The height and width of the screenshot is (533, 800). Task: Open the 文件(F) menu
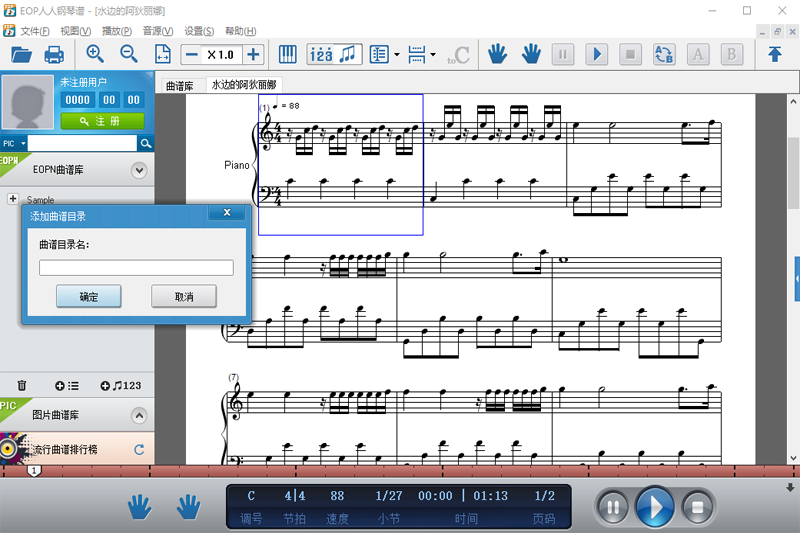[x=35, y=31]
